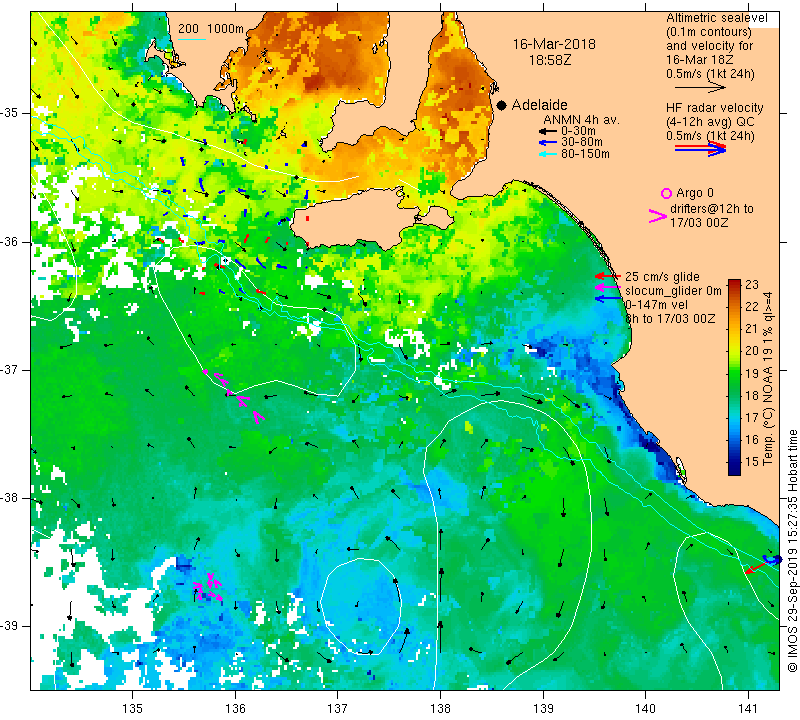Click the IMOS copyright timestamp text
Image resolution: width=800 pixels, height=720 pixels.
792,550
